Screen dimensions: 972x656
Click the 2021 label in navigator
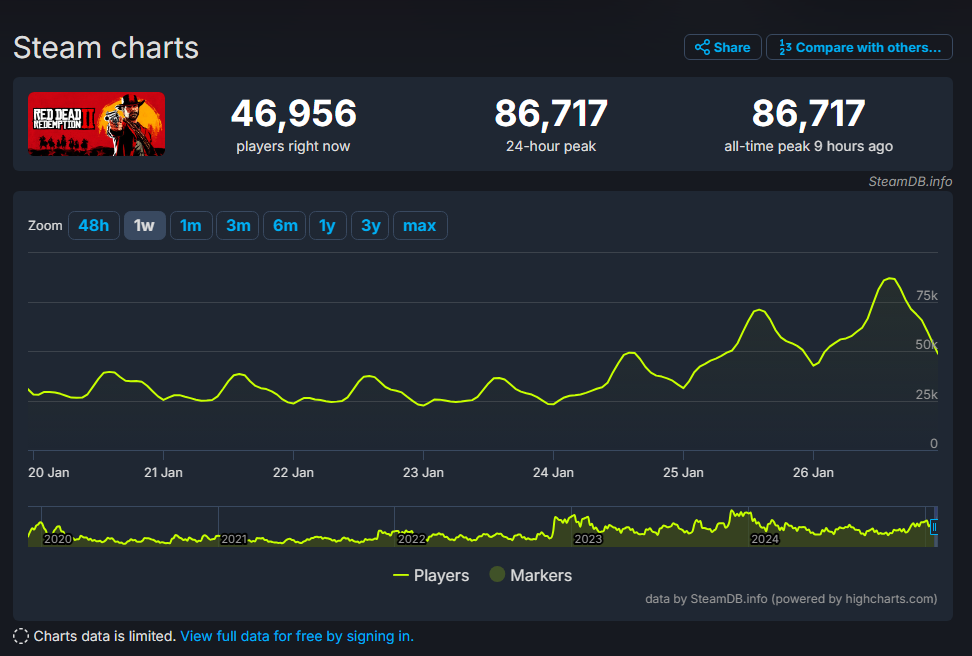[x=234, y=539]
